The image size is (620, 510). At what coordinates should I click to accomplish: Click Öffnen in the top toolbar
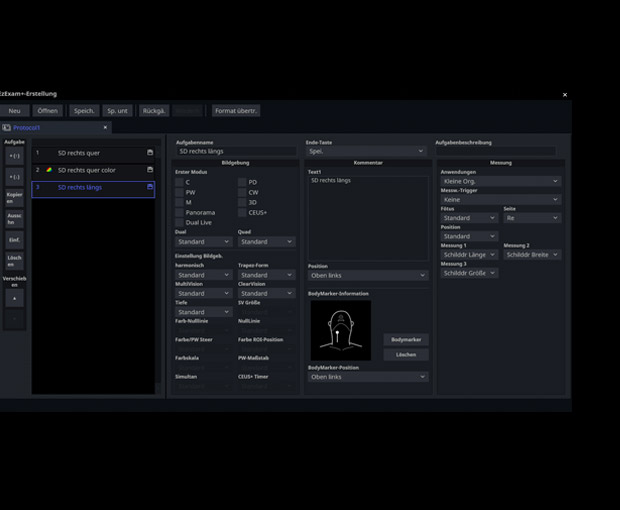point(47,111)
